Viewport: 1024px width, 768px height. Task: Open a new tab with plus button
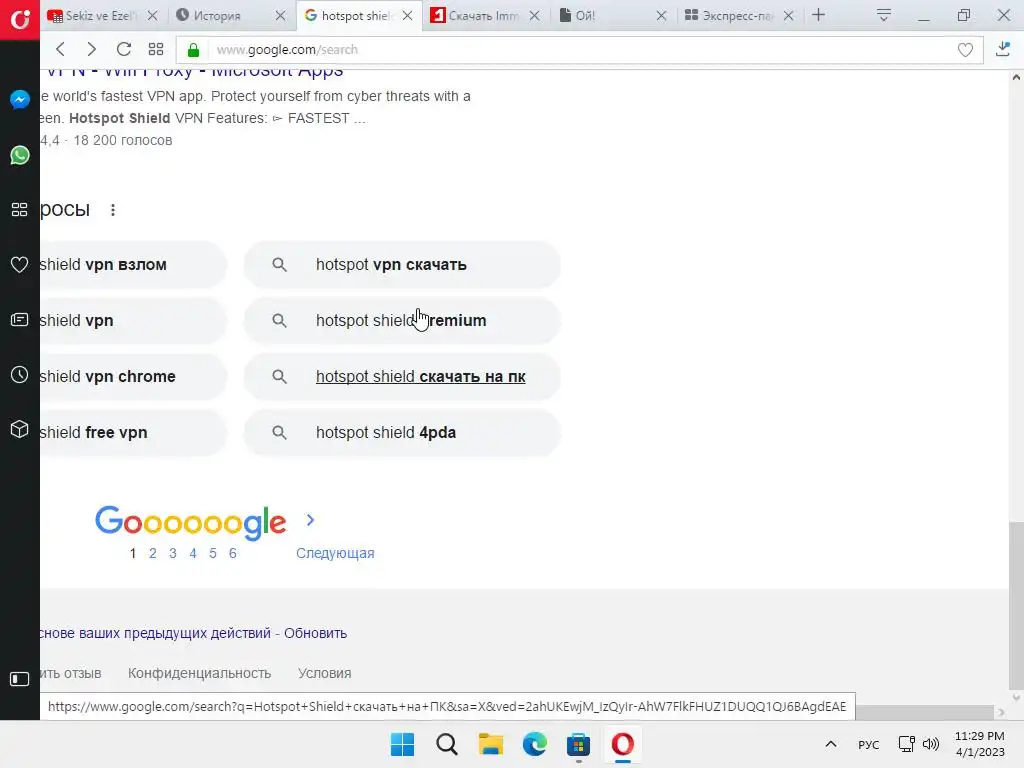(818, 15)
